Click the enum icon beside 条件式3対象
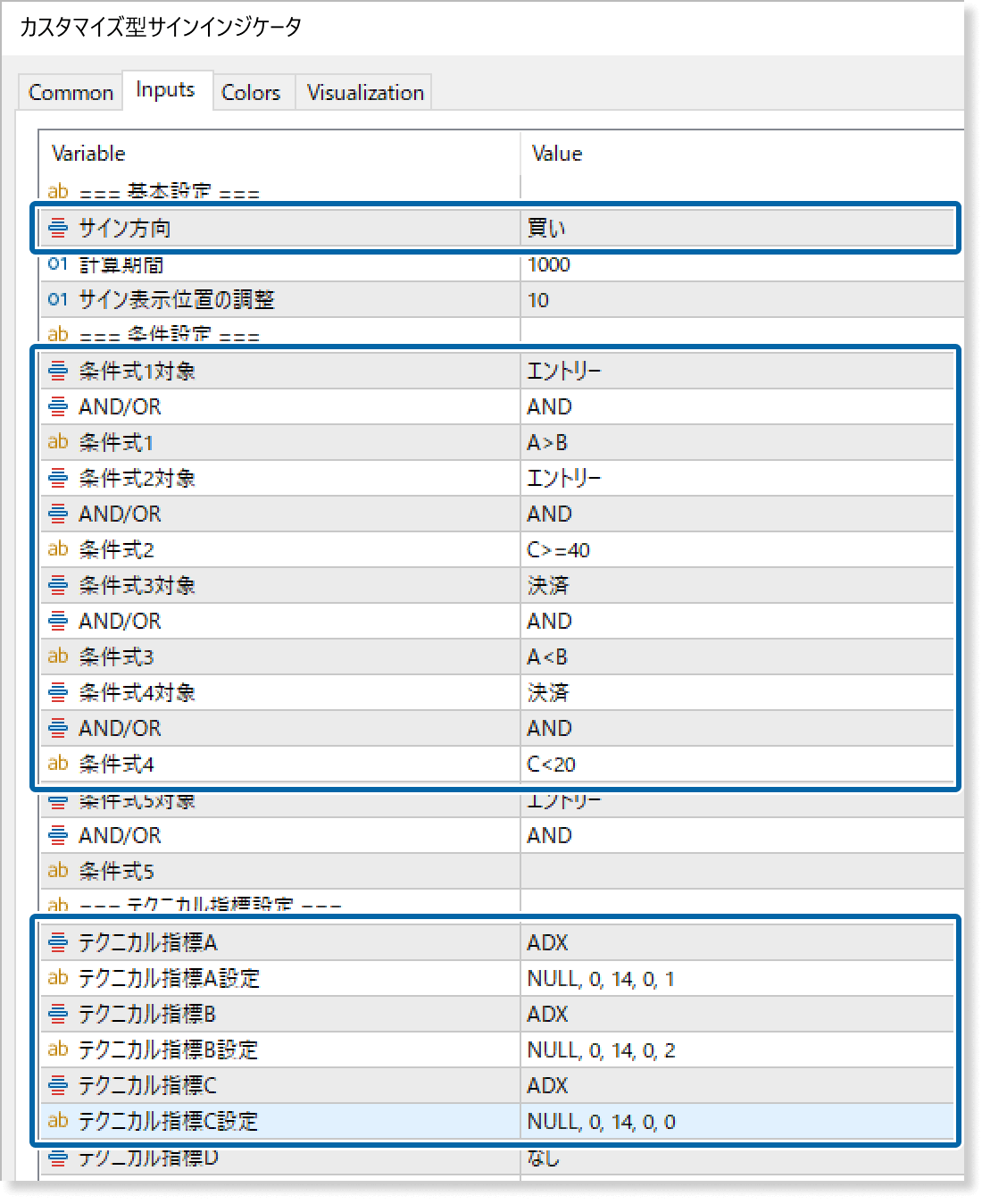Screen dimensions: 982x1204 click(58, 585)
